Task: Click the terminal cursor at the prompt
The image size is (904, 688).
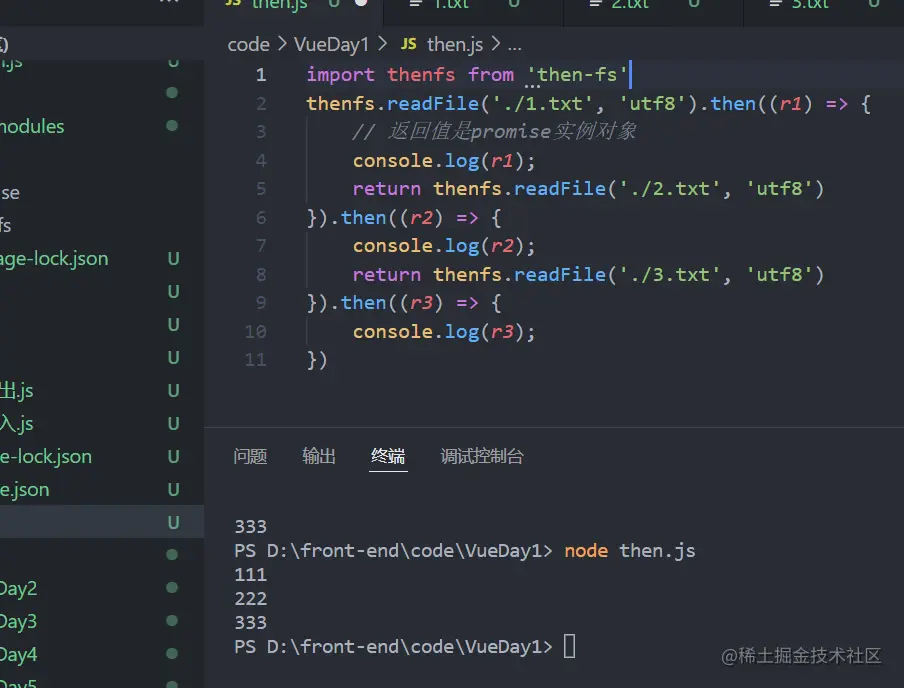Action: pyautogui.click(x=570, y=646)
